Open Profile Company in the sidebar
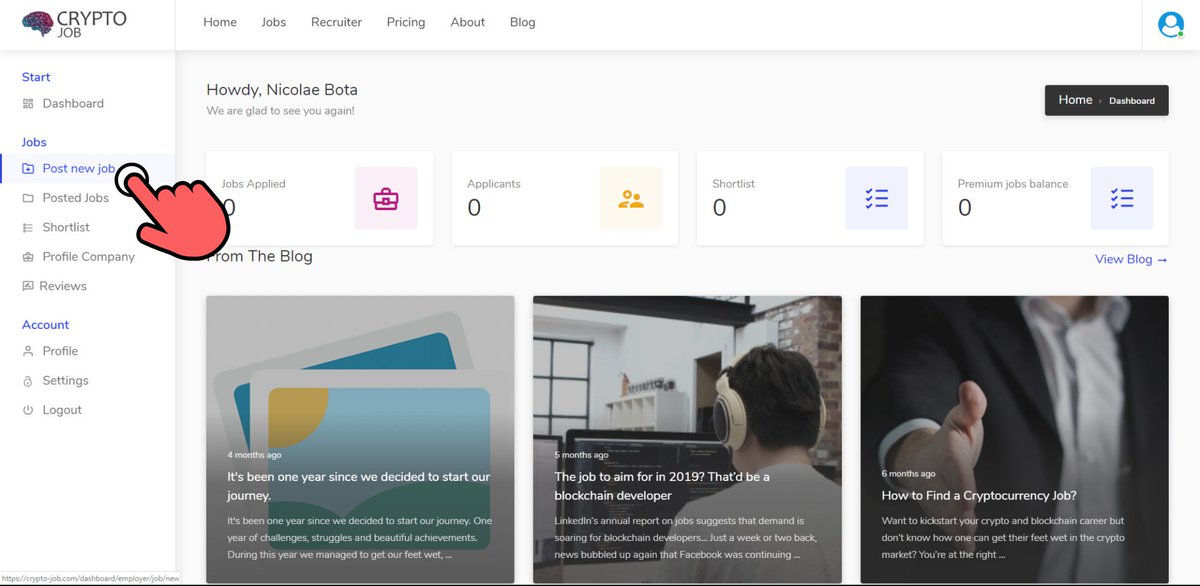1200x586 pixels. [87, 257]
